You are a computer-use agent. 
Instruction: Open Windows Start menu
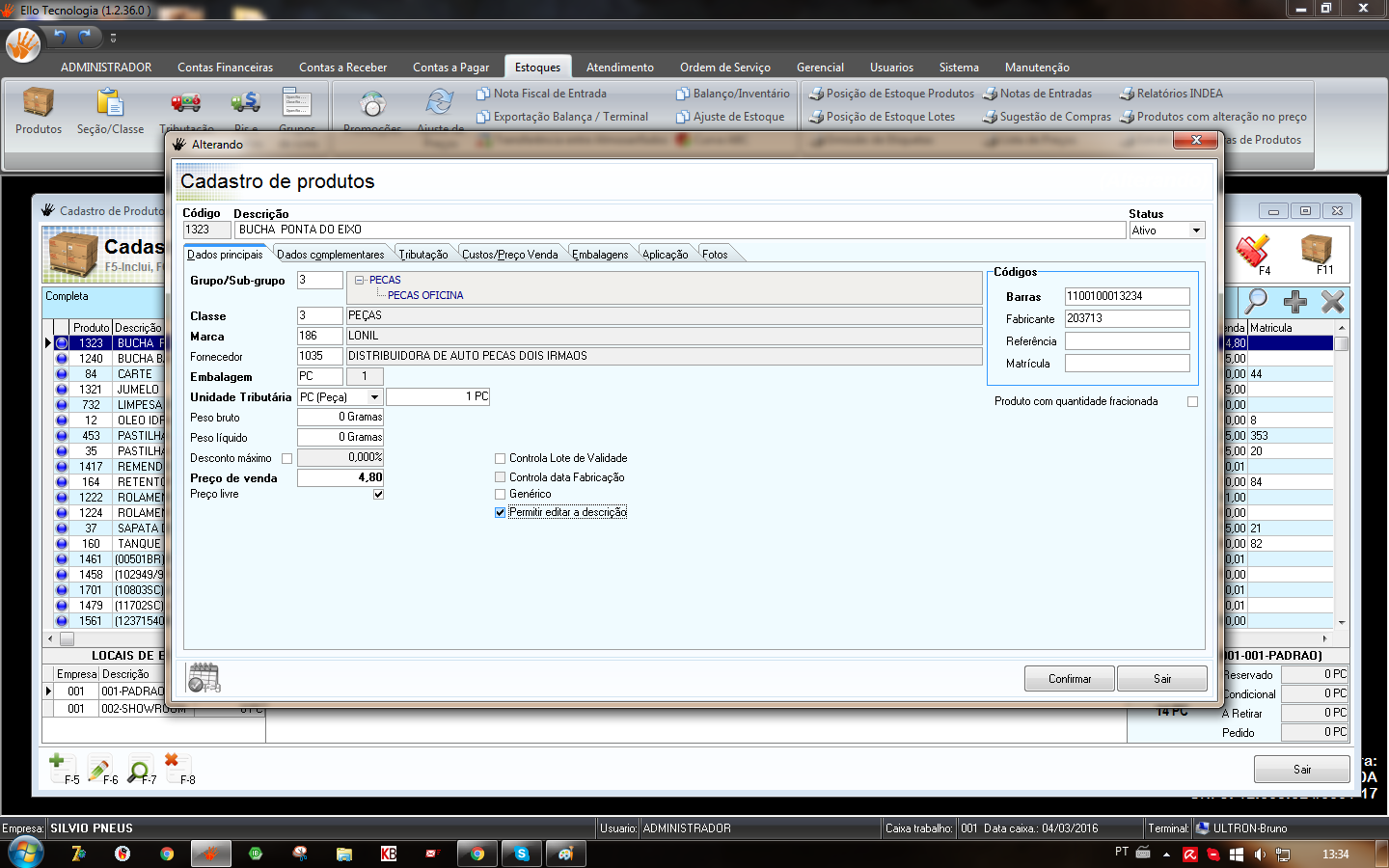25,853
